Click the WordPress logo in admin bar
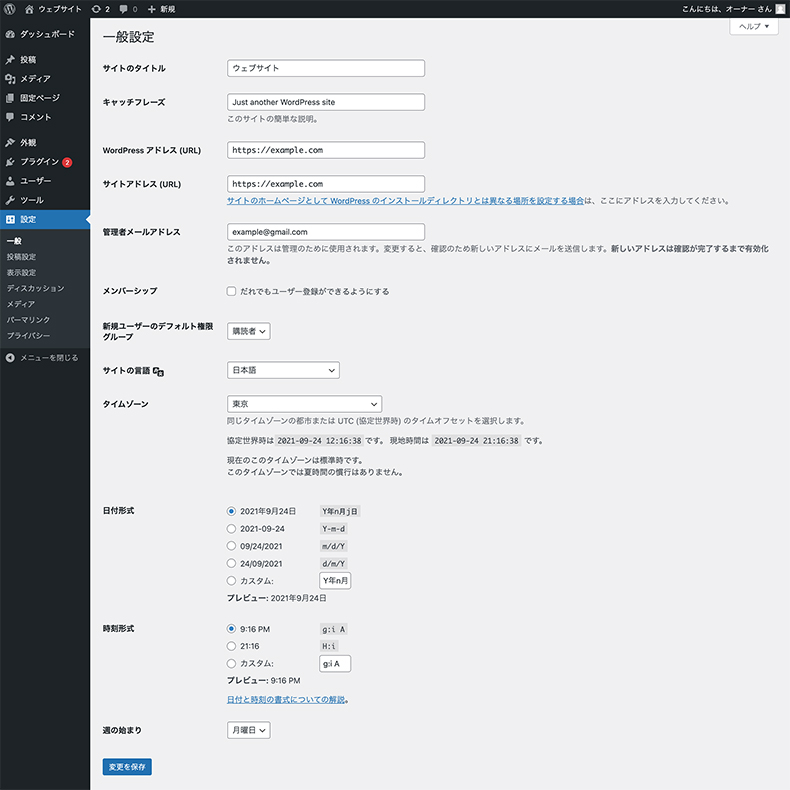The width and height of the screenshot is (790, 790). [11, 9]
